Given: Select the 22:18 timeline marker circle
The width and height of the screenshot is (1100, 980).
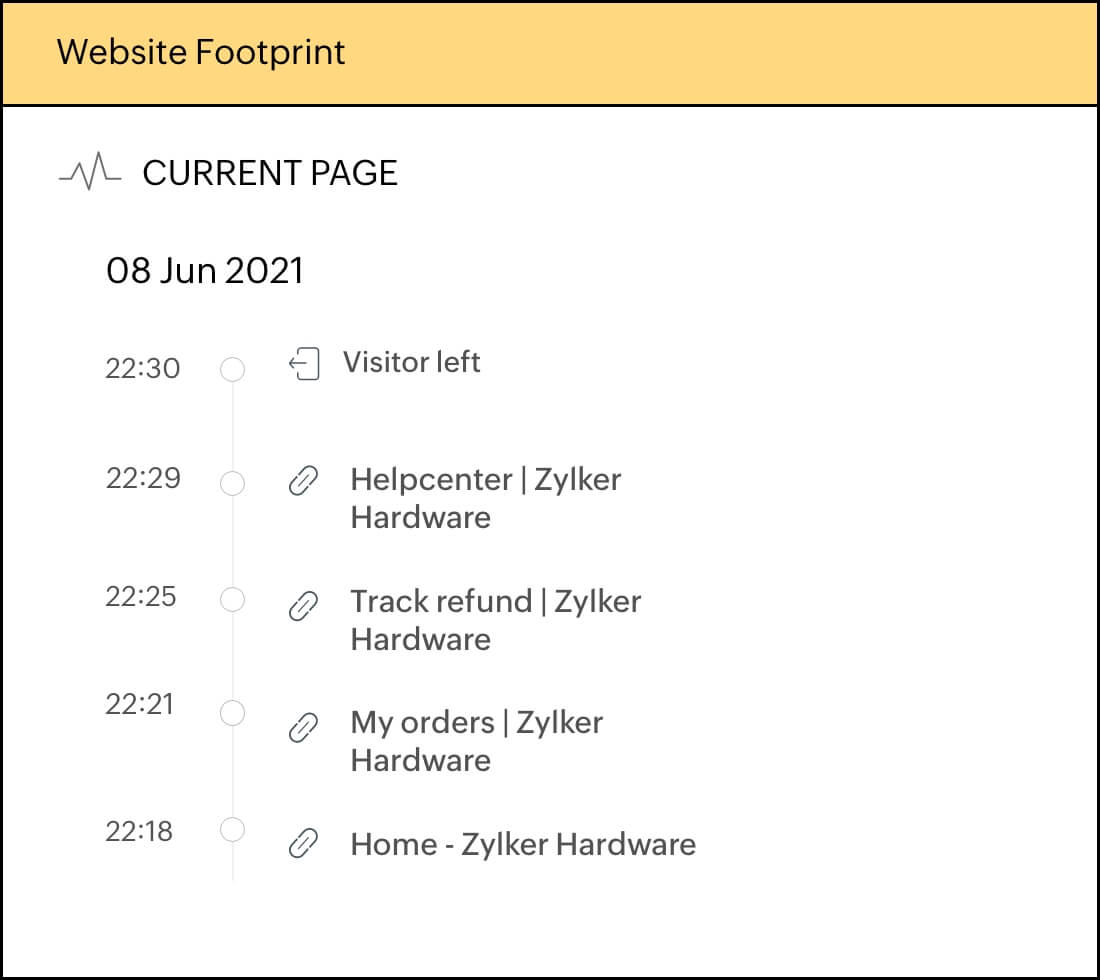Looking at the screenshot, I should click(232, 830).
